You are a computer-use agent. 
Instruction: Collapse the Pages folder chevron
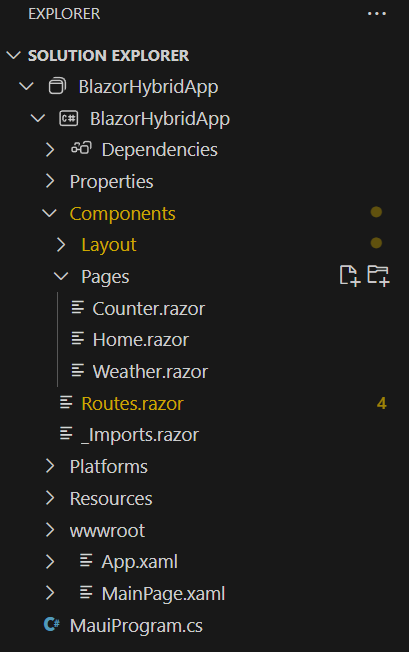pyautogui.click(x=61, y=276)
